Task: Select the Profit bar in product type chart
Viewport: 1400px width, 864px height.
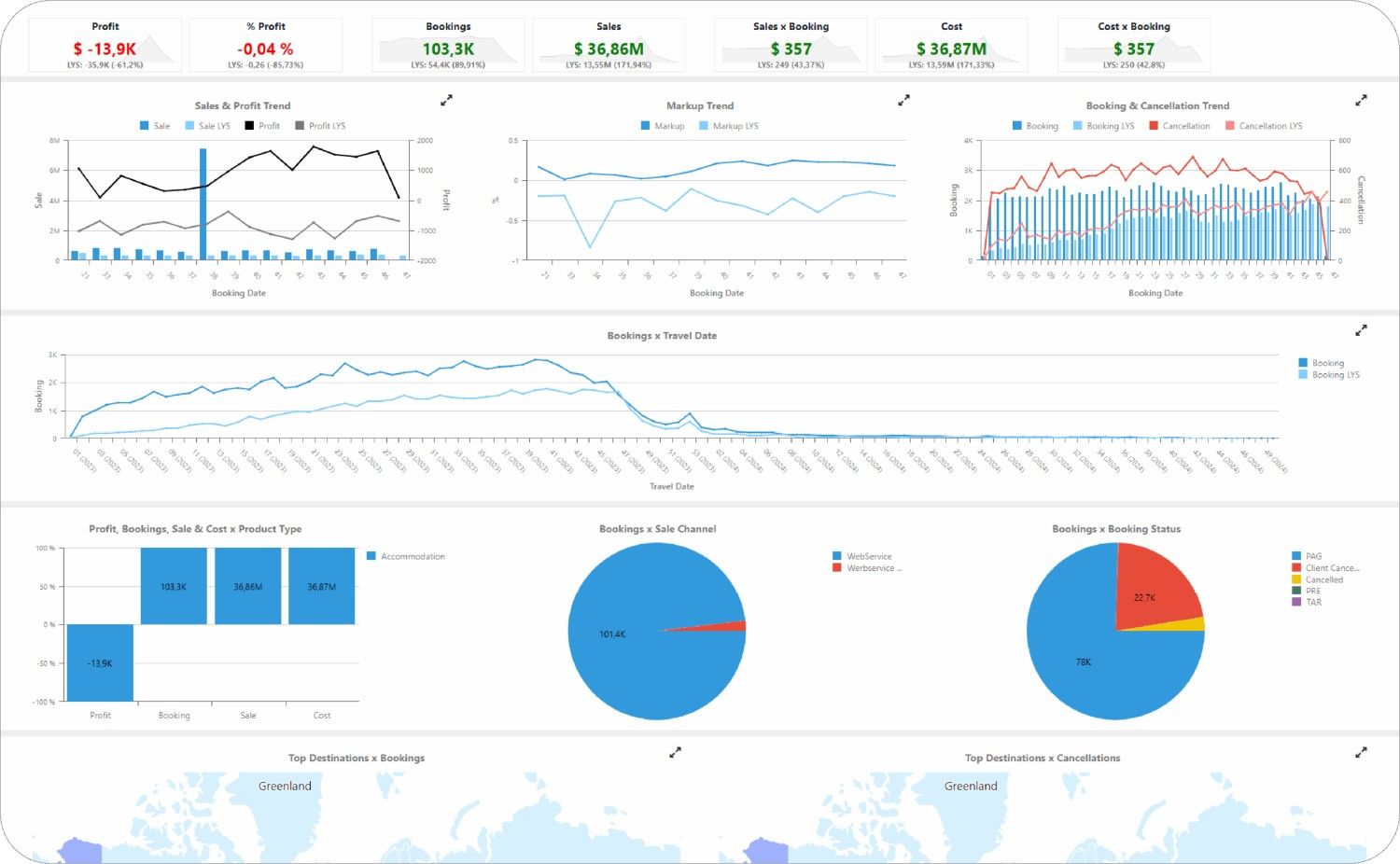Action: 99,662
